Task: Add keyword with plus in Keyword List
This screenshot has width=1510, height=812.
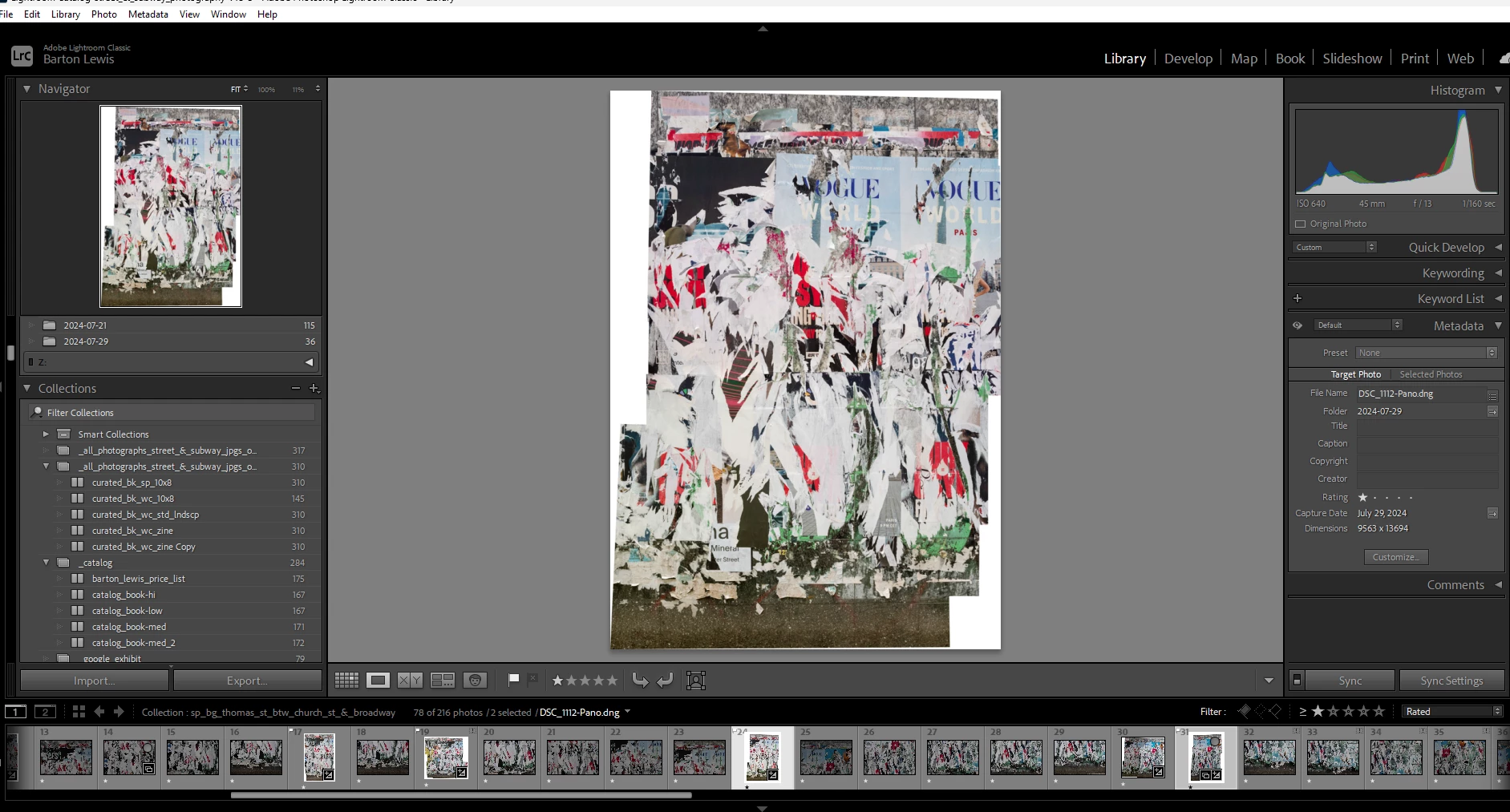Action: 1297,298
